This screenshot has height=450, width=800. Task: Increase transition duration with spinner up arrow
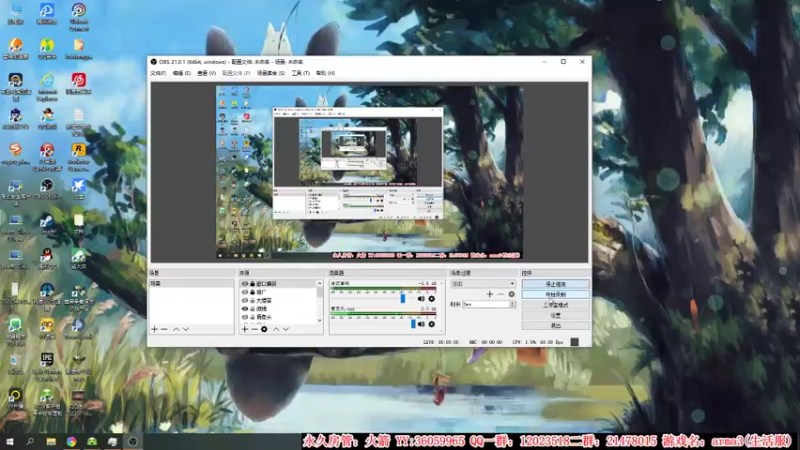(512, 303)
